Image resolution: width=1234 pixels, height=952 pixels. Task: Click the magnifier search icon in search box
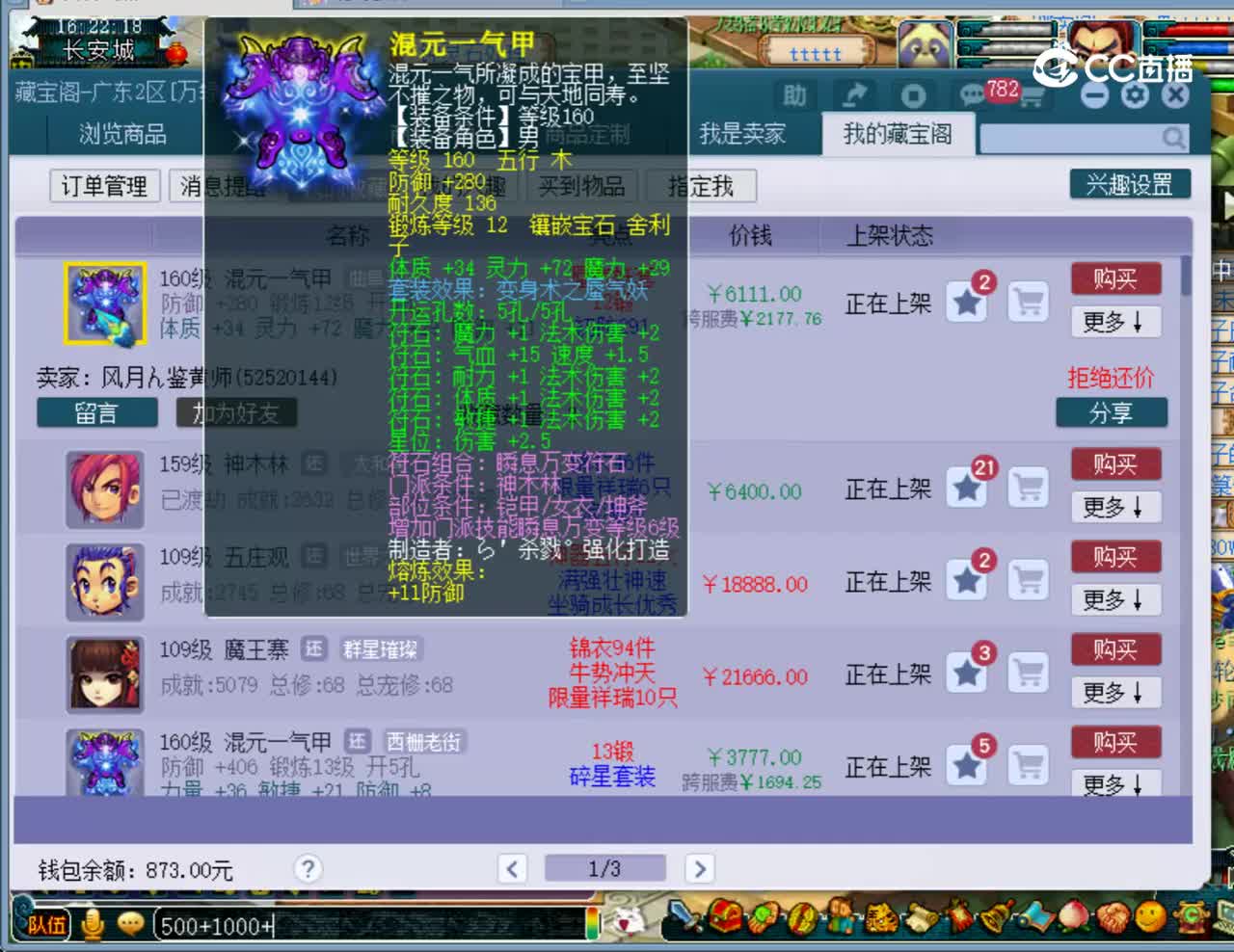(1173, 138)
